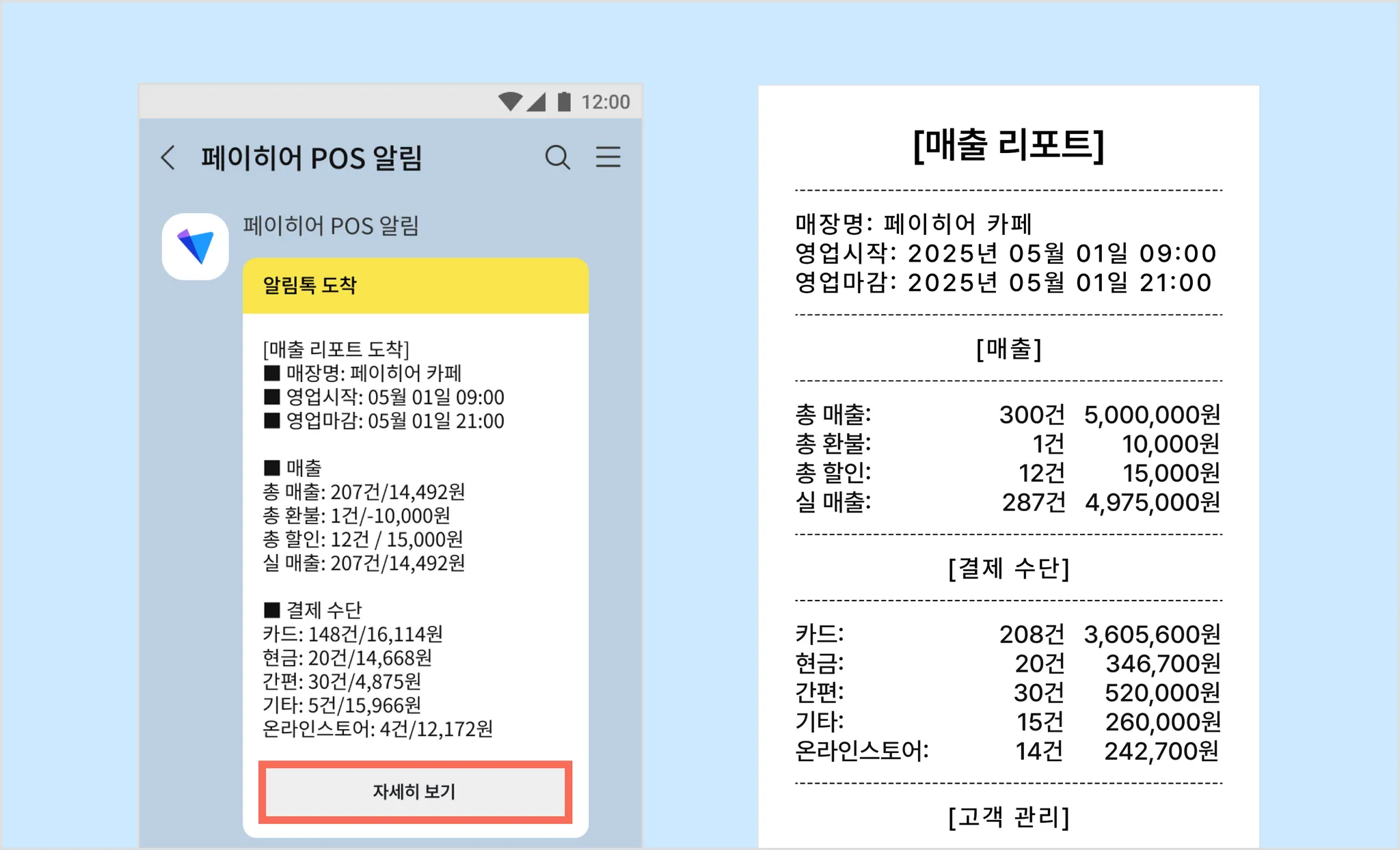Open search with the magnifier icon
Screen dimensions: 1400x850
pyautogui.click(x=557, y=157)
